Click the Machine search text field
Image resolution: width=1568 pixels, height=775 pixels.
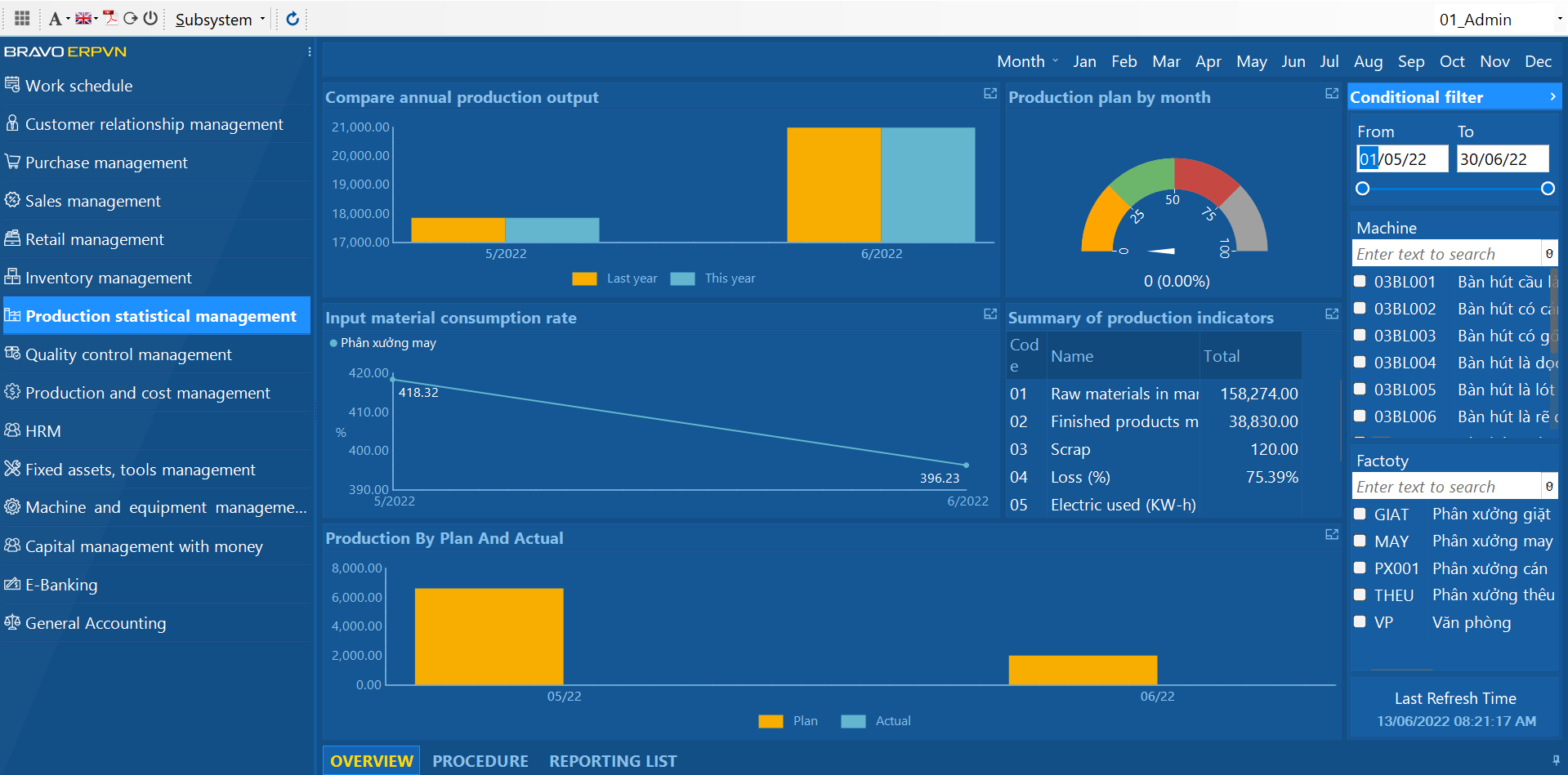[x=1445, y=254]
